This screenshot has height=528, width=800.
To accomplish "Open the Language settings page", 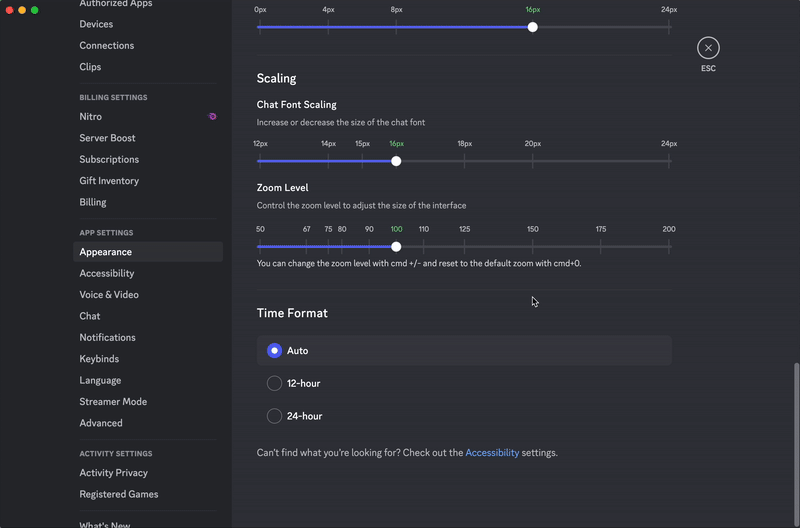I will click(x=100, y=381).
